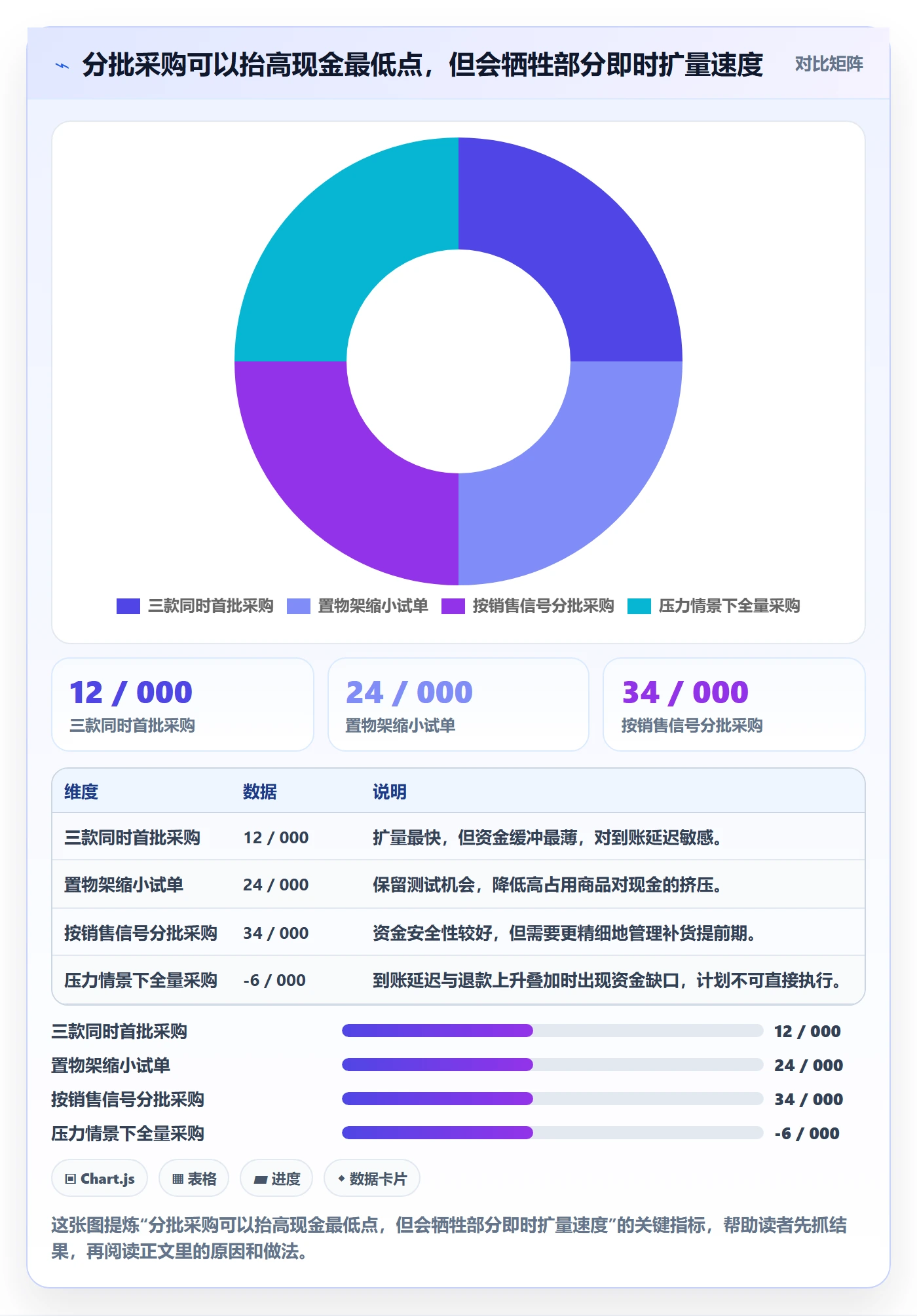Click the 维度 column header
This screenshot has width=917, height=1316.
(x=81, y=792)
